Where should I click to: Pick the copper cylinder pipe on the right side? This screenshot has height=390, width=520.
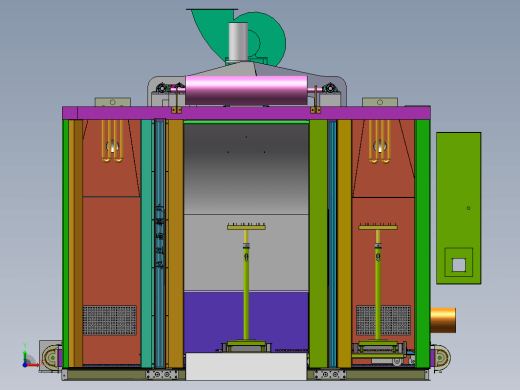(x=443, y=320)
